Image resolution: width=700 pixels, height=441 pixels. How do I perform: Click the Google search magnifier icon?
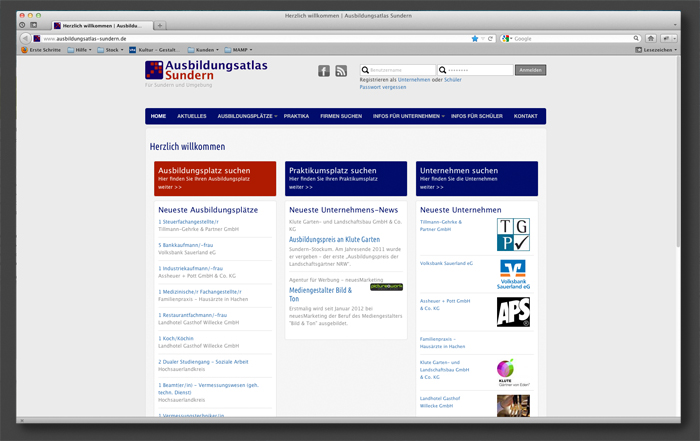coord(636,38)
